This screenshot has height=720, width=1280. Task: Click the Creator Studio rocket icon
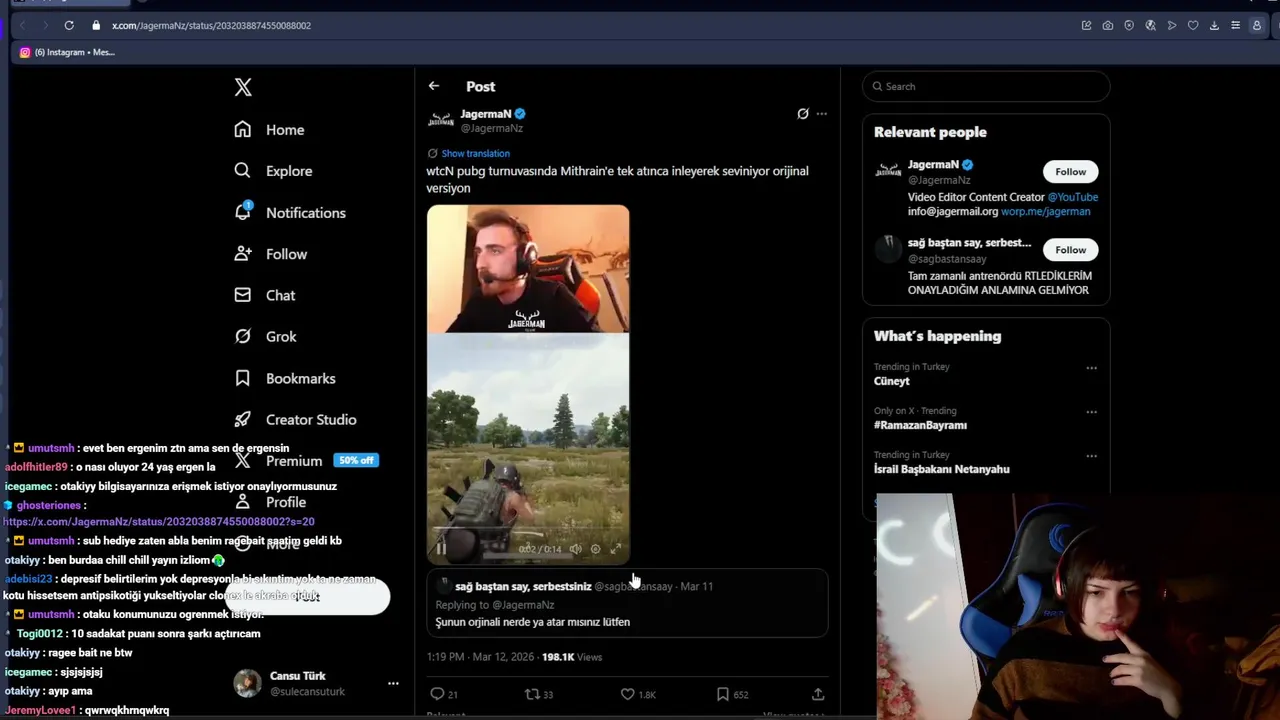point(242,420)
